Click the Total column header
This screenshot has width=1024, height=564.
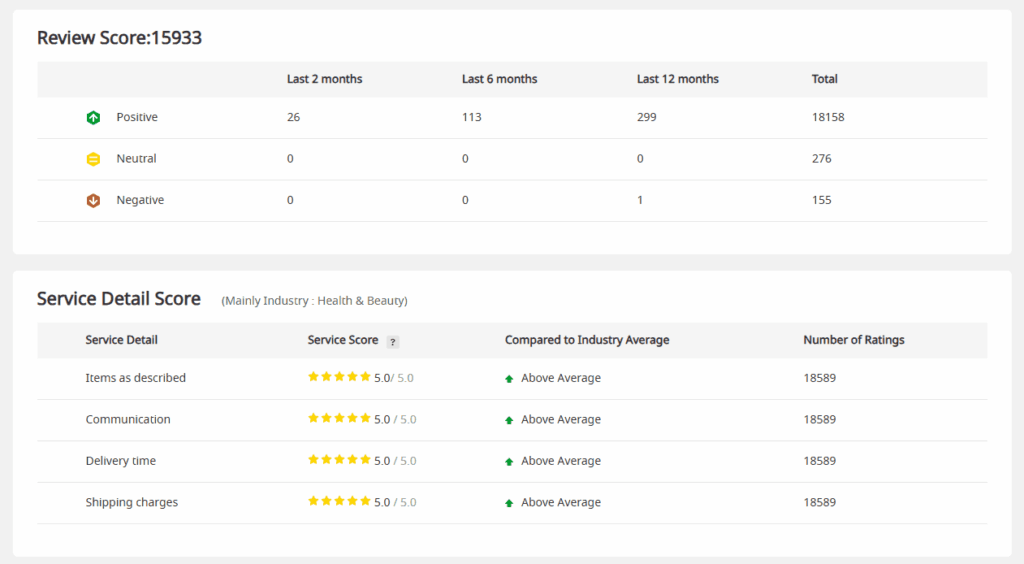click(x=824, y=79)
